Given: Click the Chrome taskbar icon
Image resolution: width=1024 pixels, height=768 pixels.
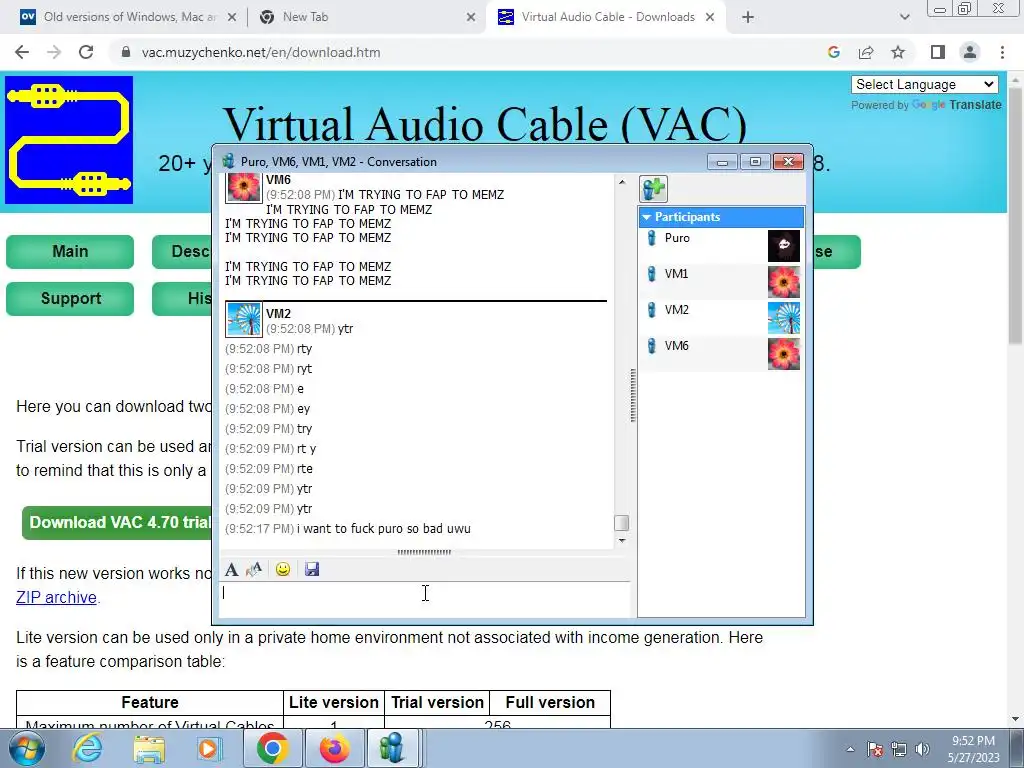Looking at the screenshot, I should coord(273,748).
